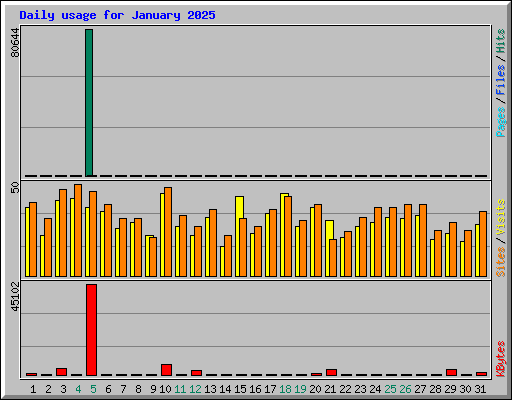Click the red KBytes bar for day 31
The image size is (512, 400).
point(481,374)
